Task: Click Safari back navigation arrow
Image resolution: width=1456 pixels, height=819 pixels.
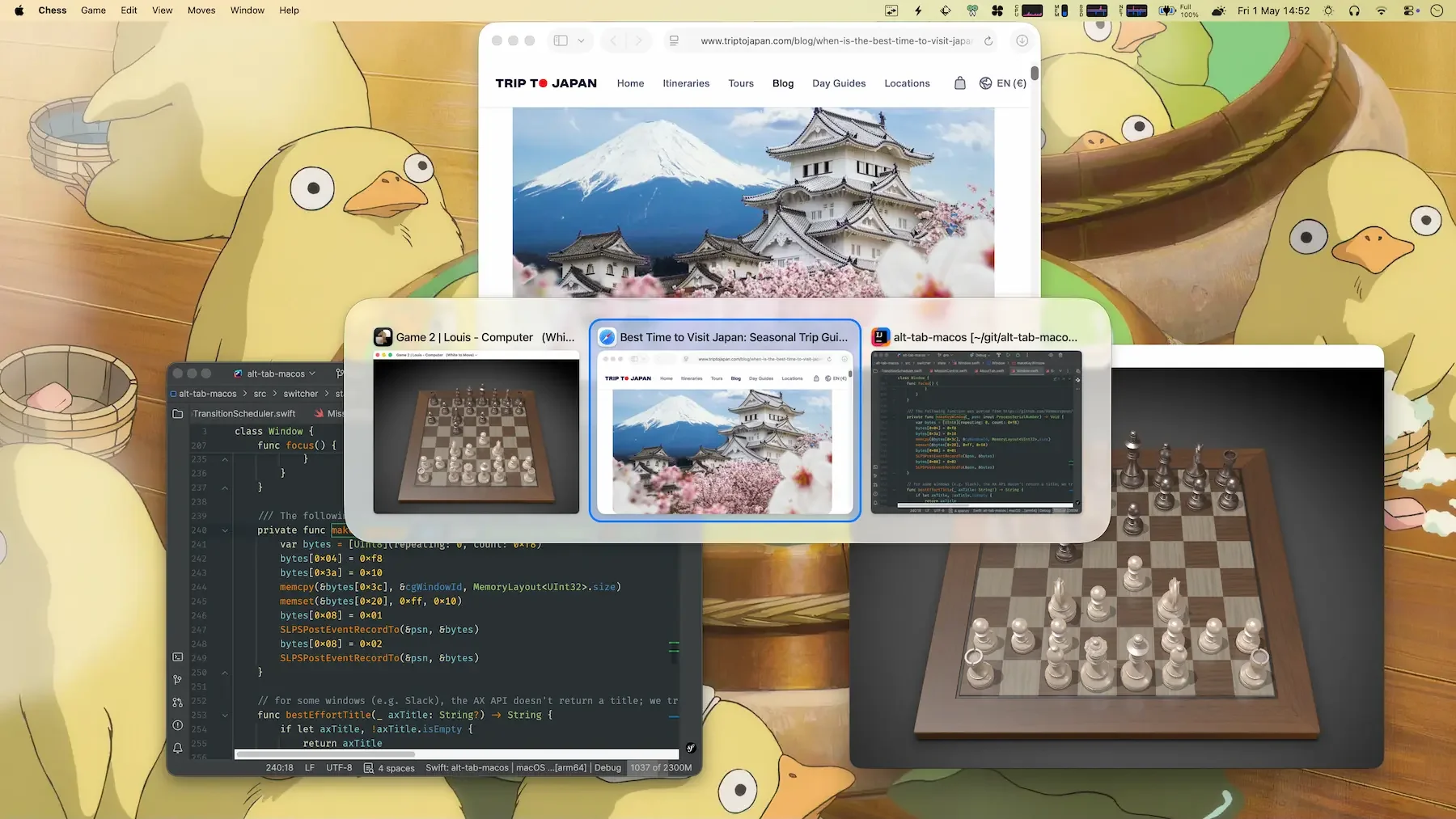Action: pyautogui.click(x=614, y=40)
